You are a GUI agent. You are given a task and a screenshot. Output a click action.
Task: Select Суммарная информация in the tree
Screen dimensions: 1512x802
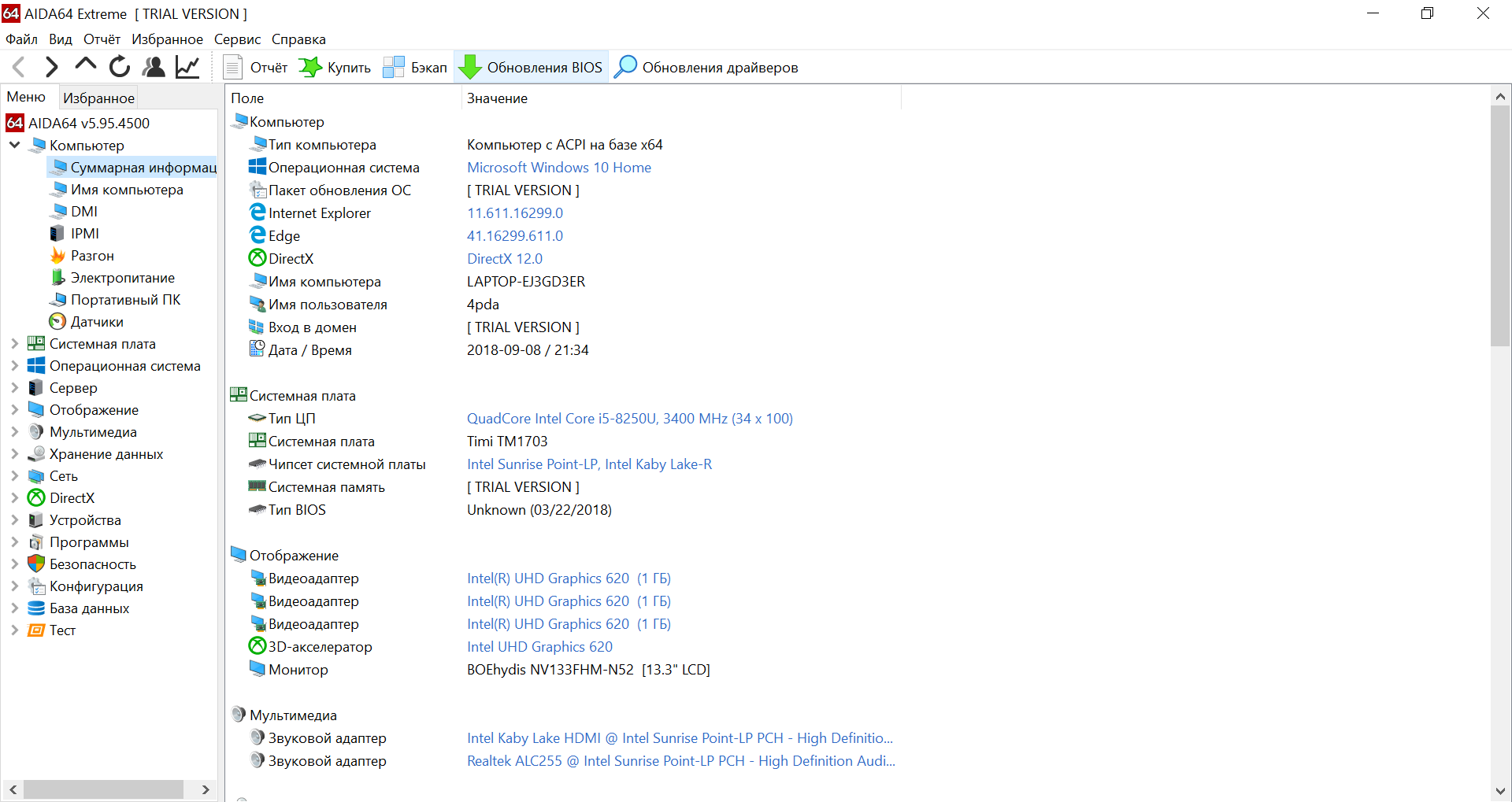coord(132,168)
